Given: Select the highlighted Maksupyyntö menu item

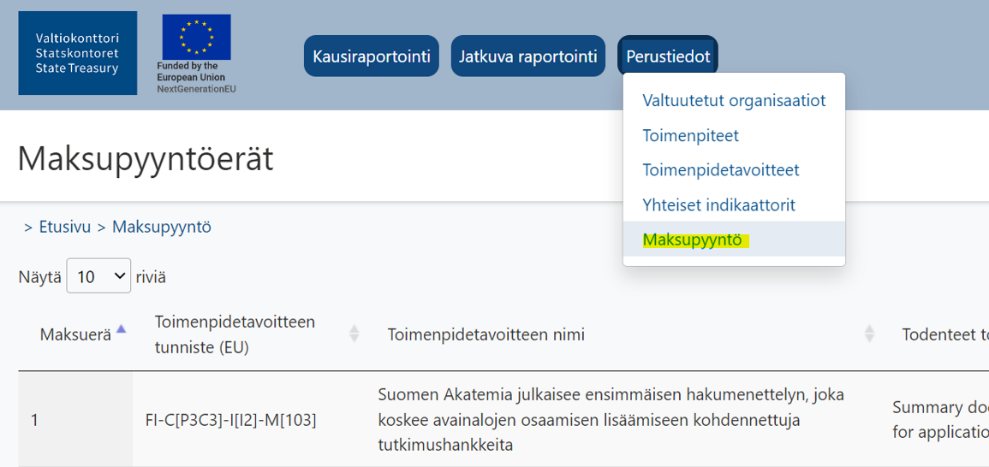Looking at the screenshot, I should point(691,240).
